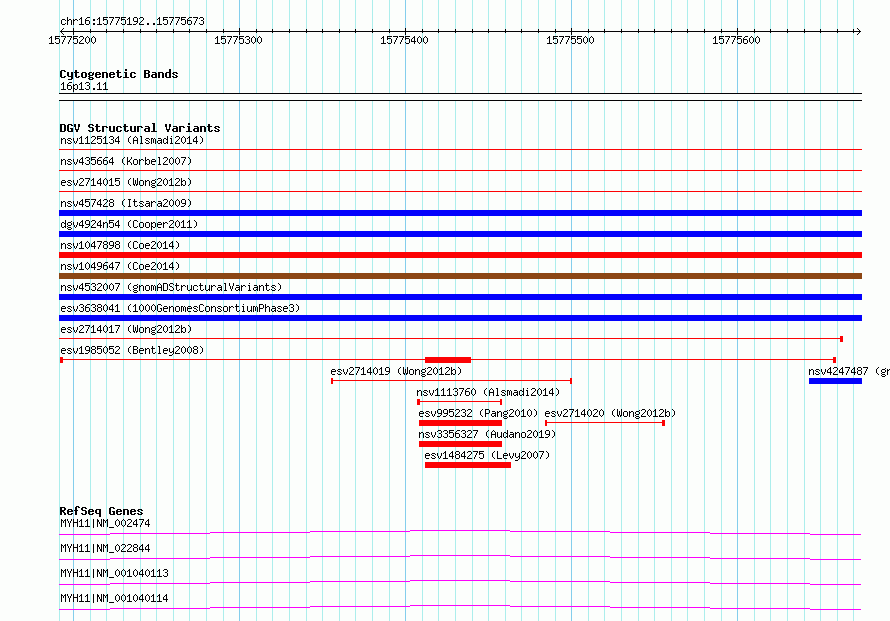Open nsv3356327 (Audano2019) label
The height and width of the screenshot is (621, 890).
tap(487, 434)
